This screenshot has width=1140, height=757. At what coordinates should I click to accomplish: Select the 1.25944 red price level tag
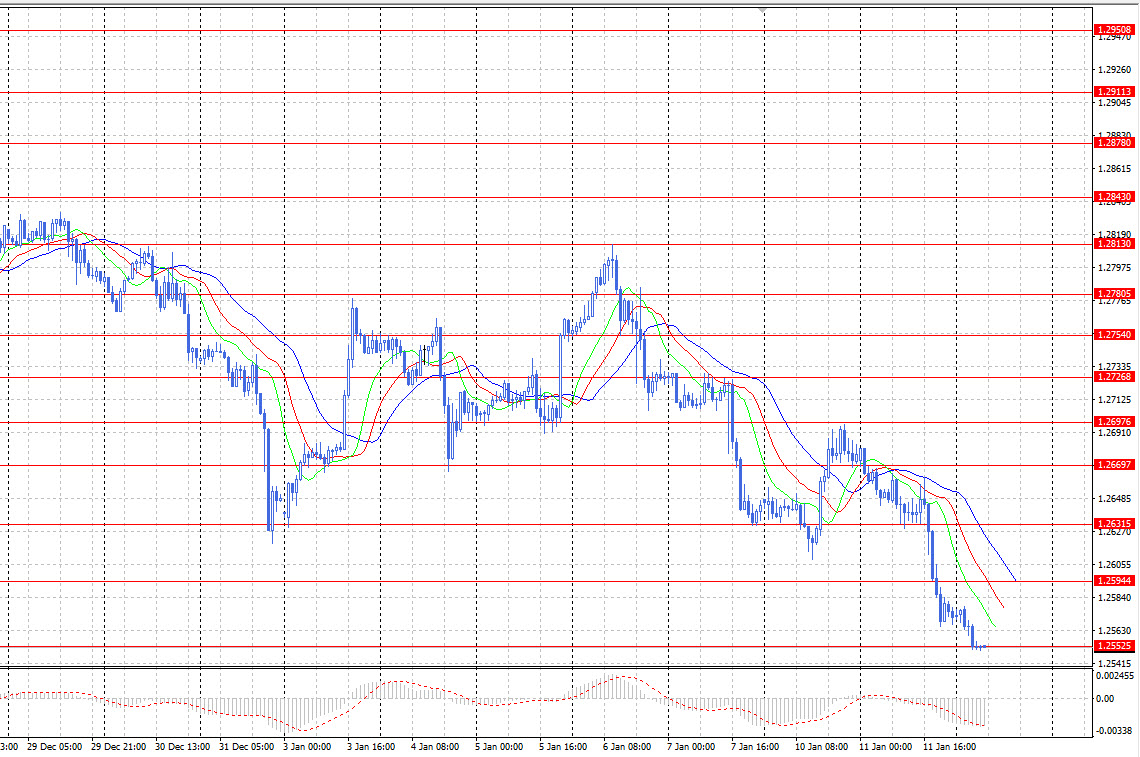(x=1114, y=580)
